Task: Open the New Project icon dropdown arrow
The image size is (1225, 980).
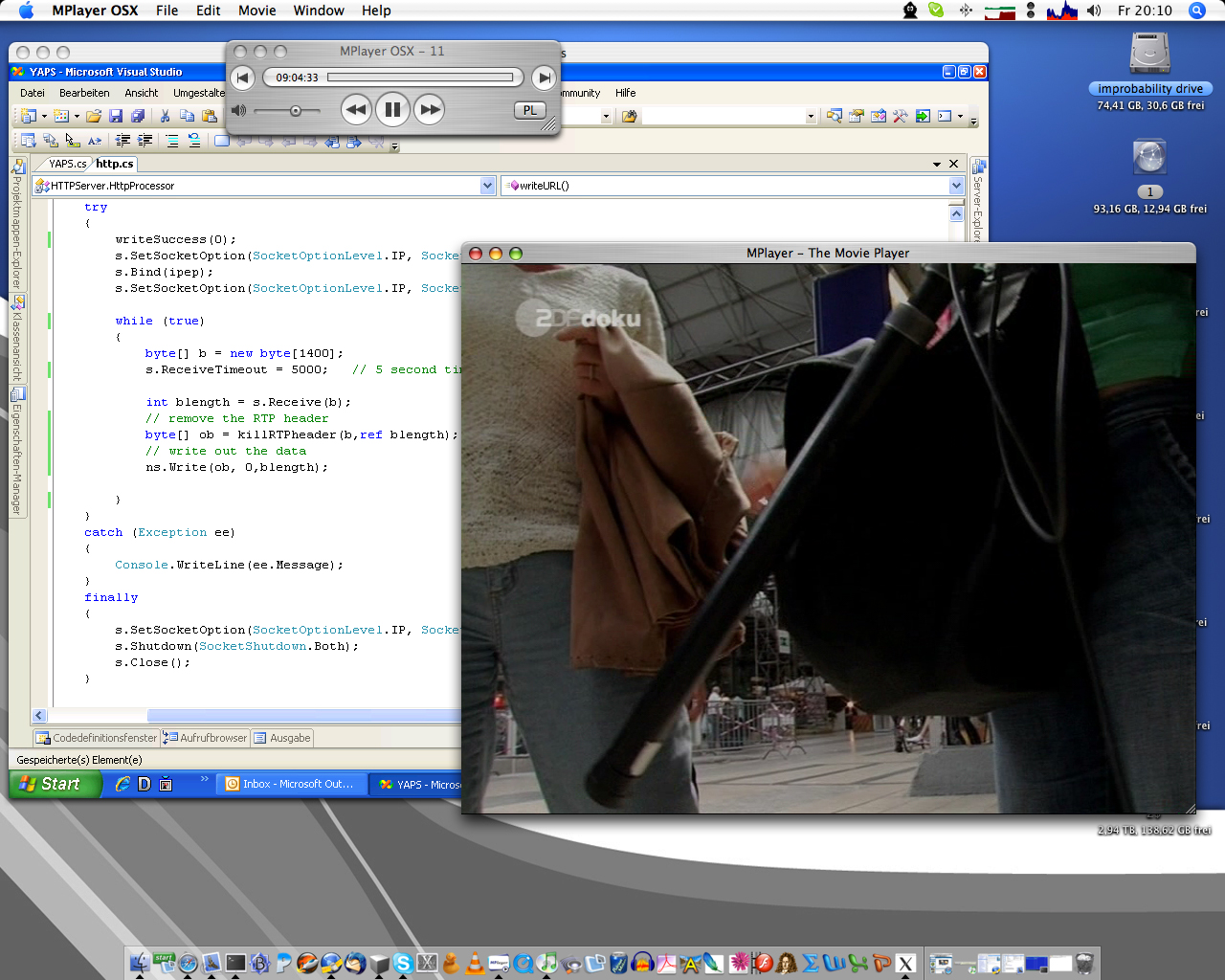Action: (x=44, y=117)
